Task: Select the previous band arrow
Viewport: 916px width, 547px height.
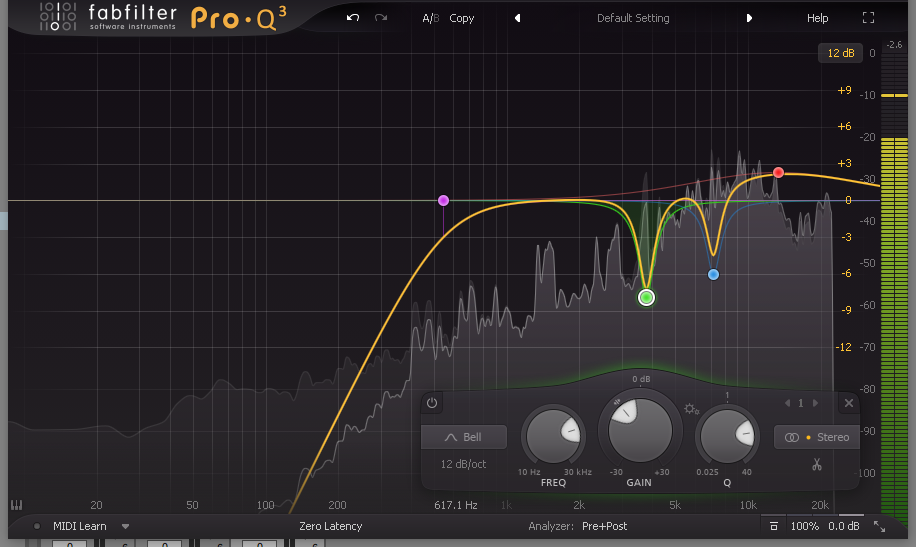Action: (787, 403)
